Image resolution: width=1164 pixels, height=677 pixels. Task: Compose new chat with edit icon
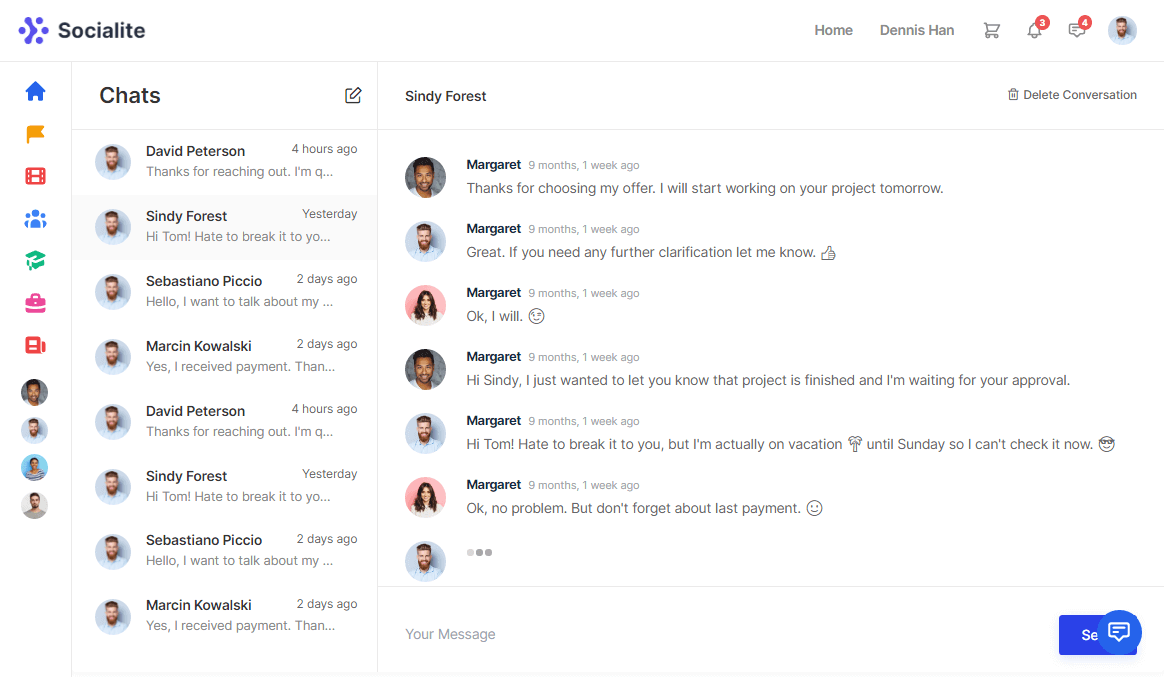[x=353, y=96]
